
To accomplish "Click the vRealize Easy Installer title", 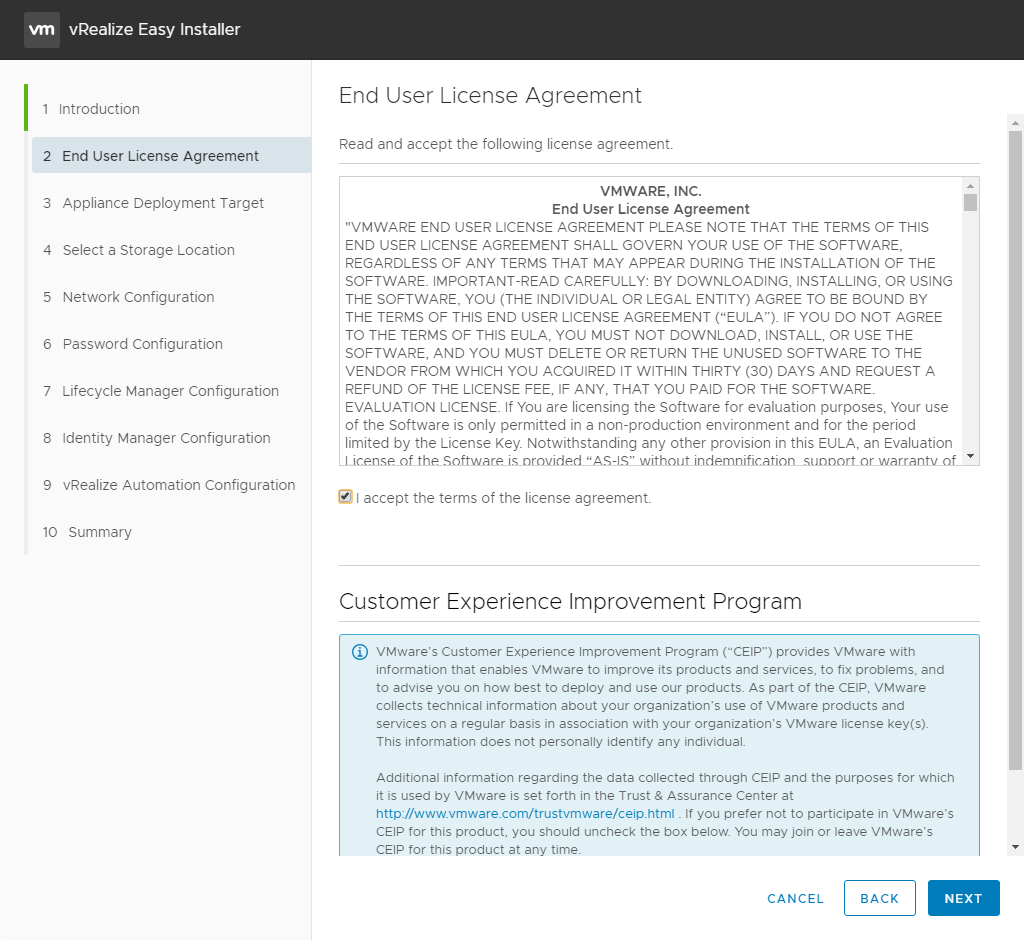I will [x=155, y=29].
